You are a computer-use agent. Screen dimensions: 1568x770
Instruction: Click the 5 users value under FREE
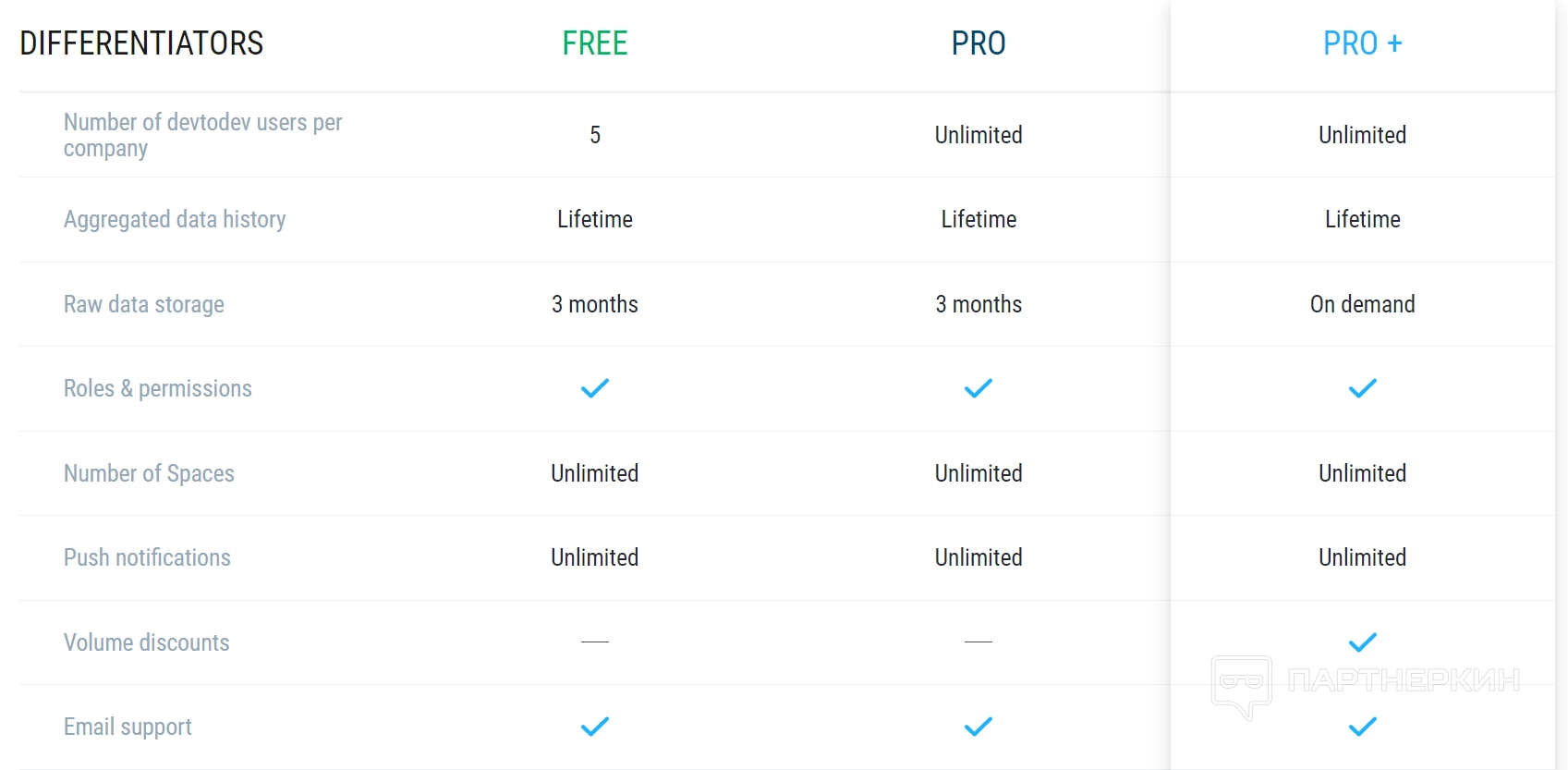pyautogui.click(x=595, y=135)
